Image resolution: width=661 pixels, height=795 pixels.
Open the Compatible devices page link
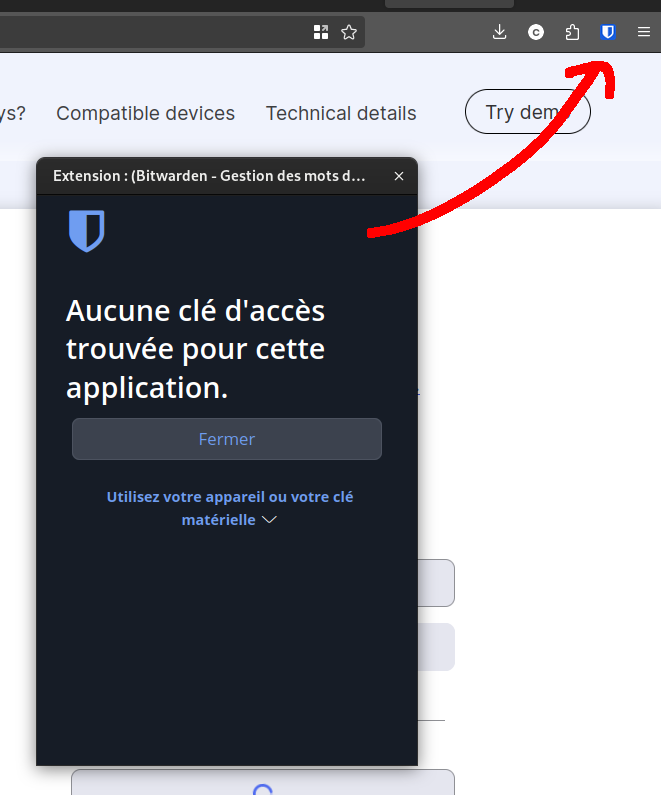coord(145,113)
